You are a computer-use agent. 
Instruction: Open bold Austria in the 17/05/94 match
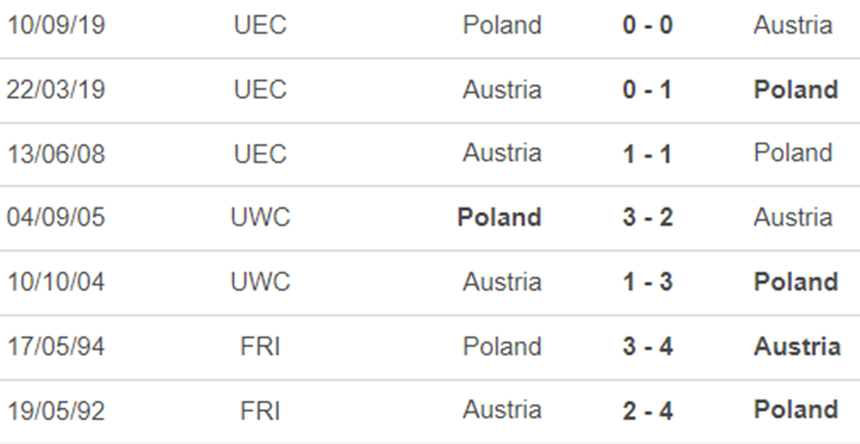point(796,346)
